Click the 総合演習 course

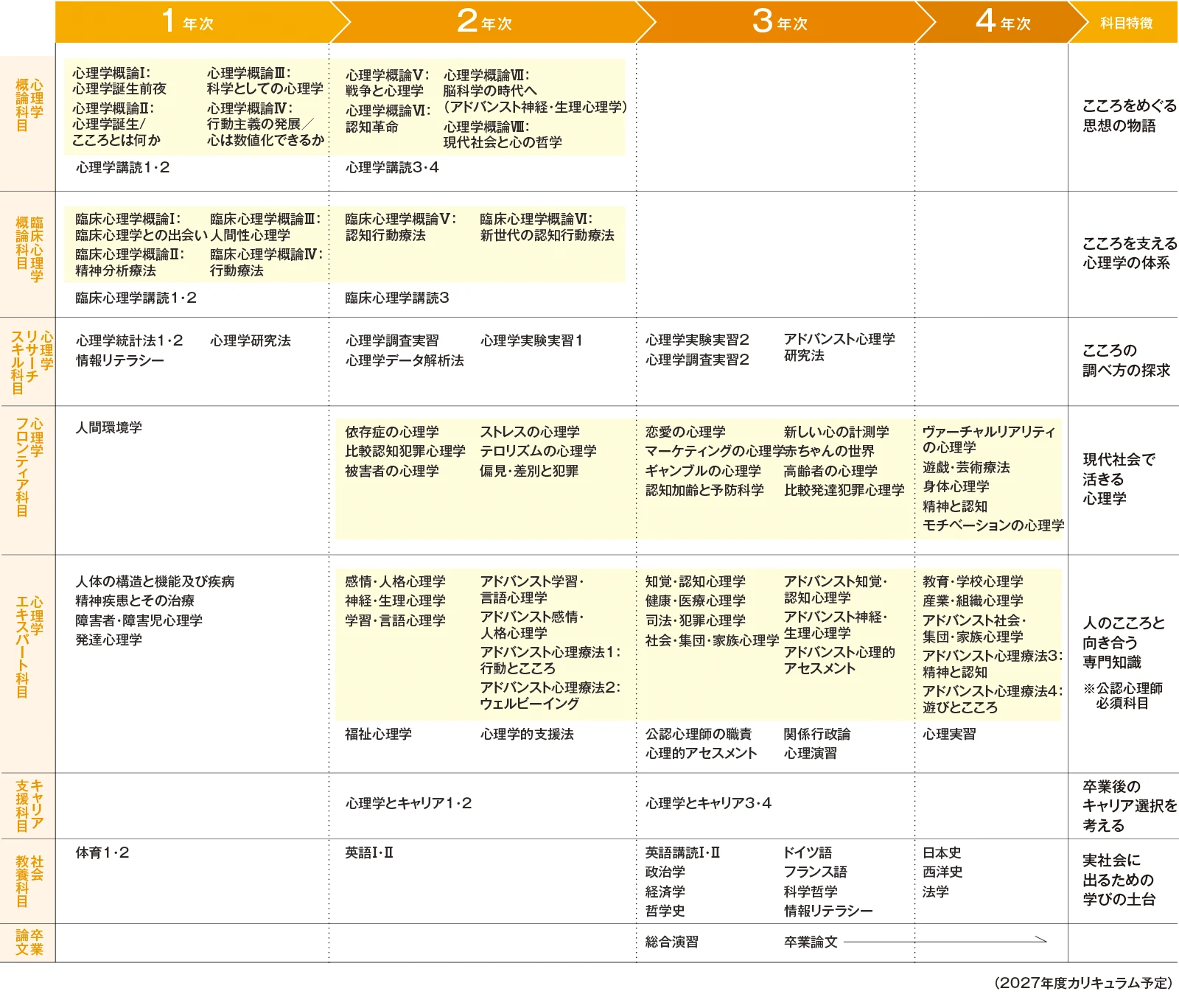pyautogui.click(x=671, y=942)
